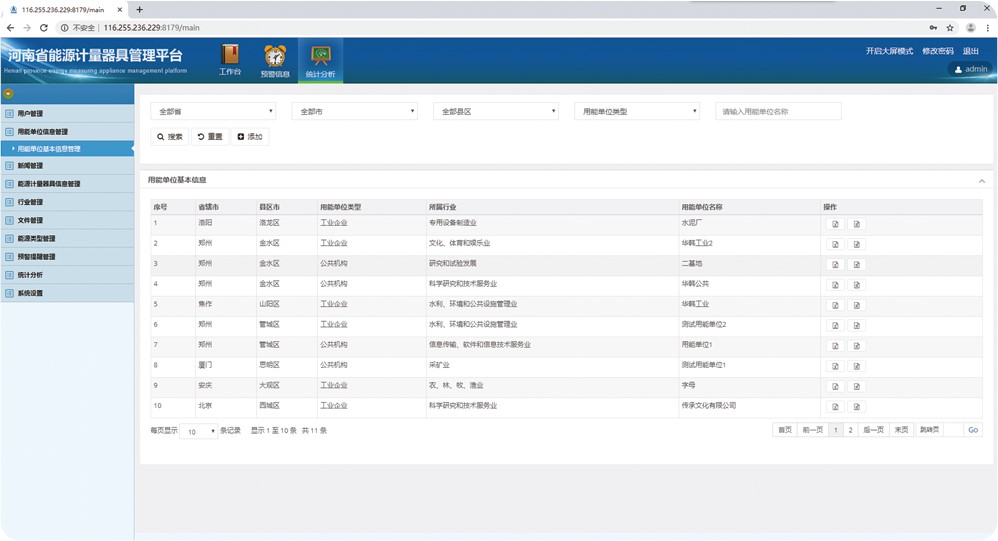This screenshot has height=541, width=998.
Task: Open the 行业管理 sidebar item
Action: click(x=67, y=202)
